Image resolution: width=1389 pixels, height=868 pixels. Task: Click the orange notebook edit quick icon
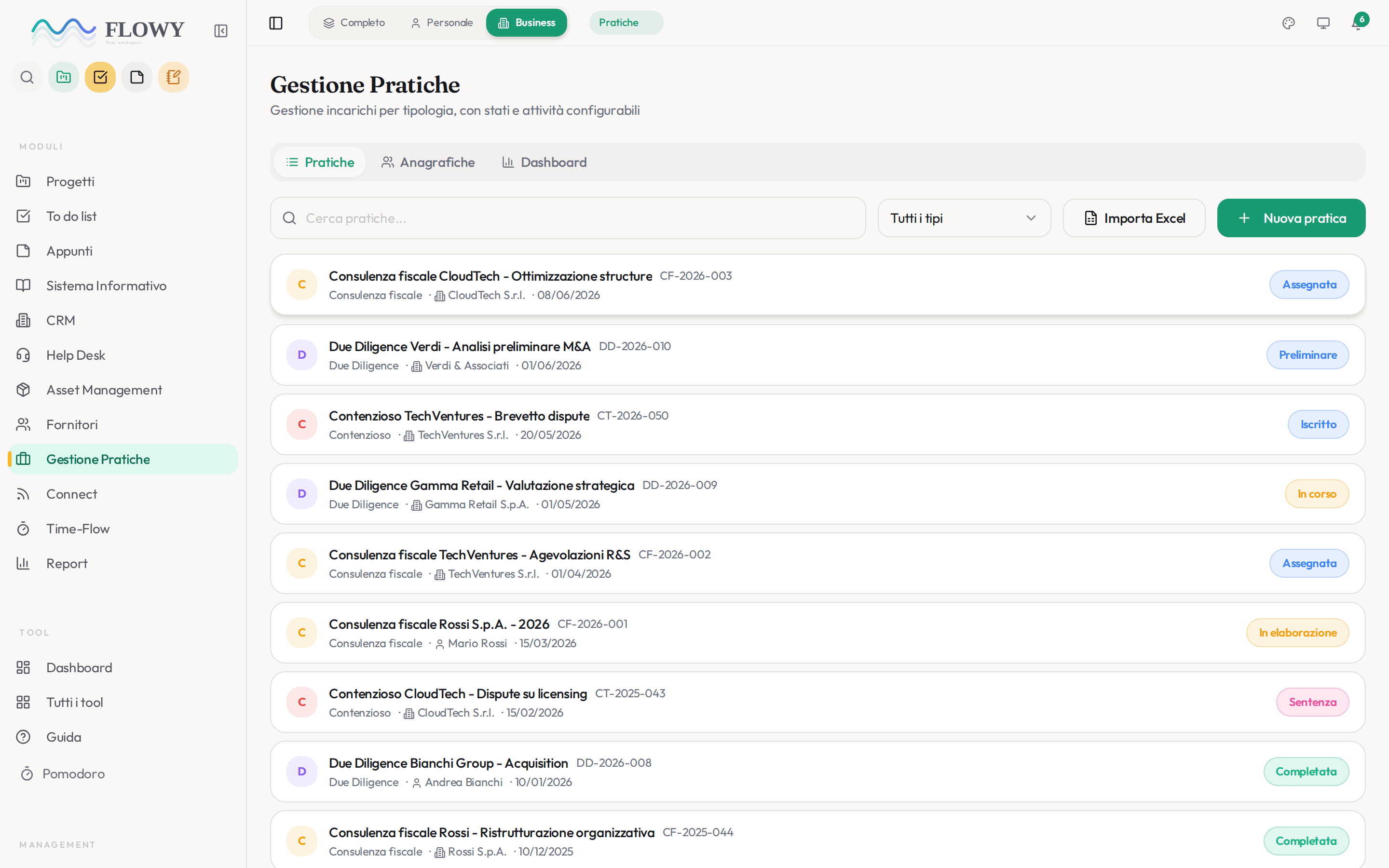point(173,77)
